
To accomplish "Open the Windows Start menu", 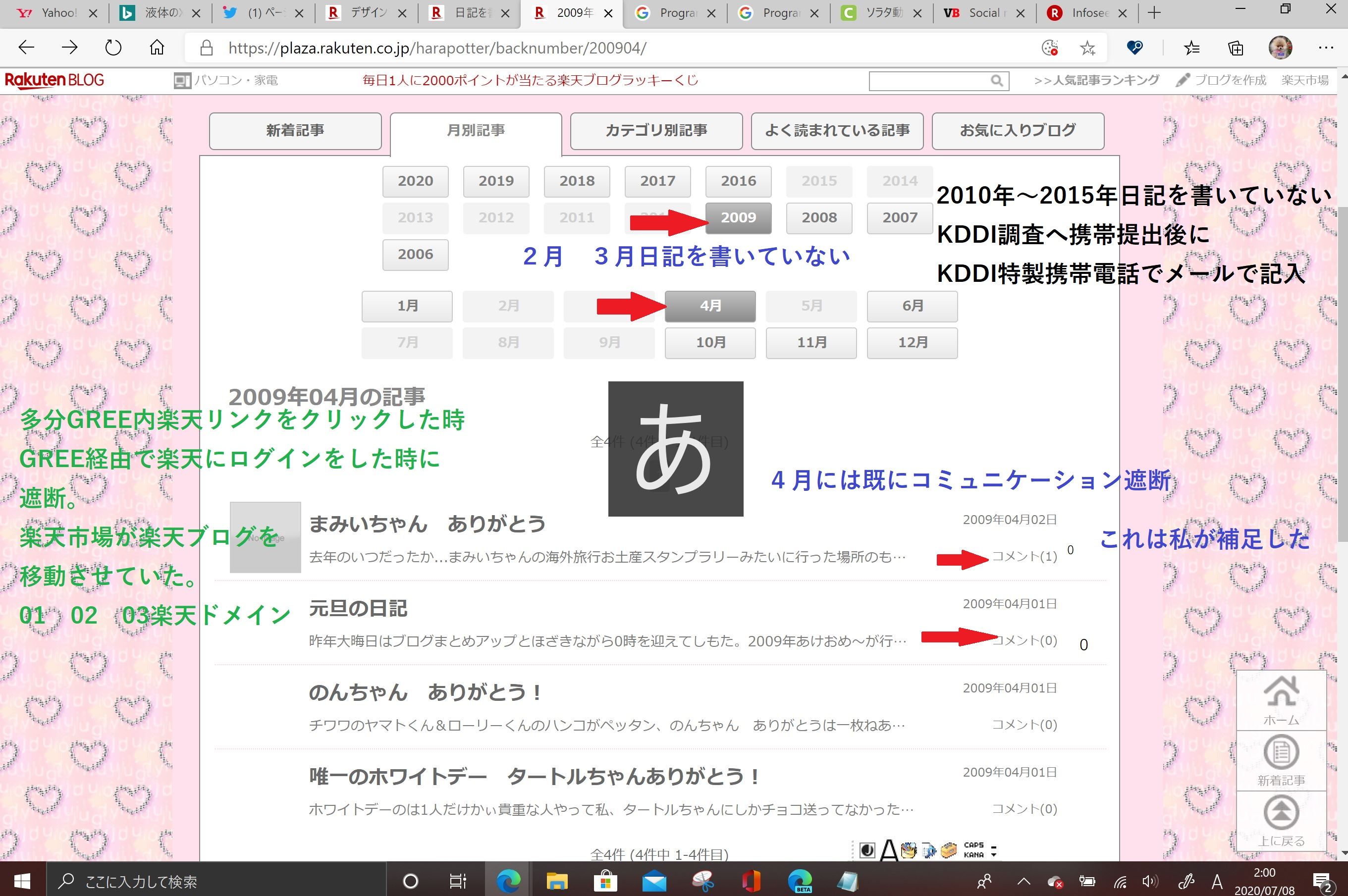I will (x=22, y=881).
